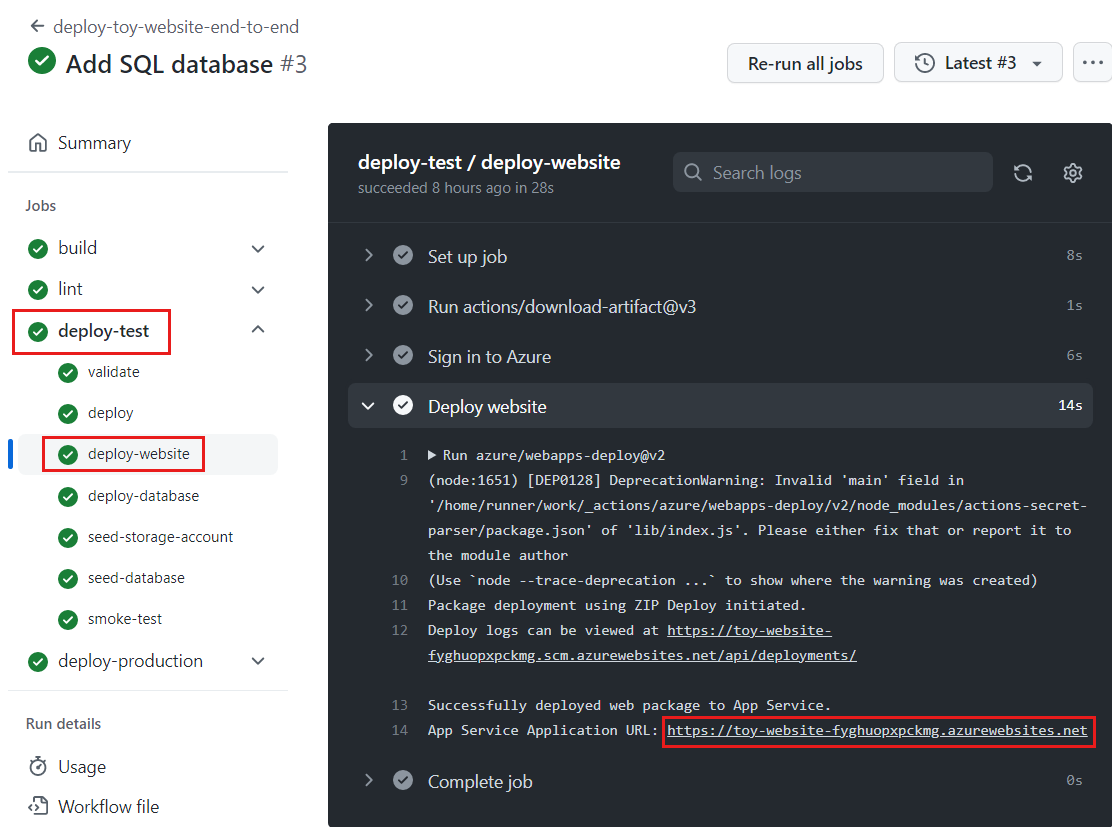Click log line number 14
Viewport: 1112px width, 827px height.
pyautogui.click(x=400, y=731)
